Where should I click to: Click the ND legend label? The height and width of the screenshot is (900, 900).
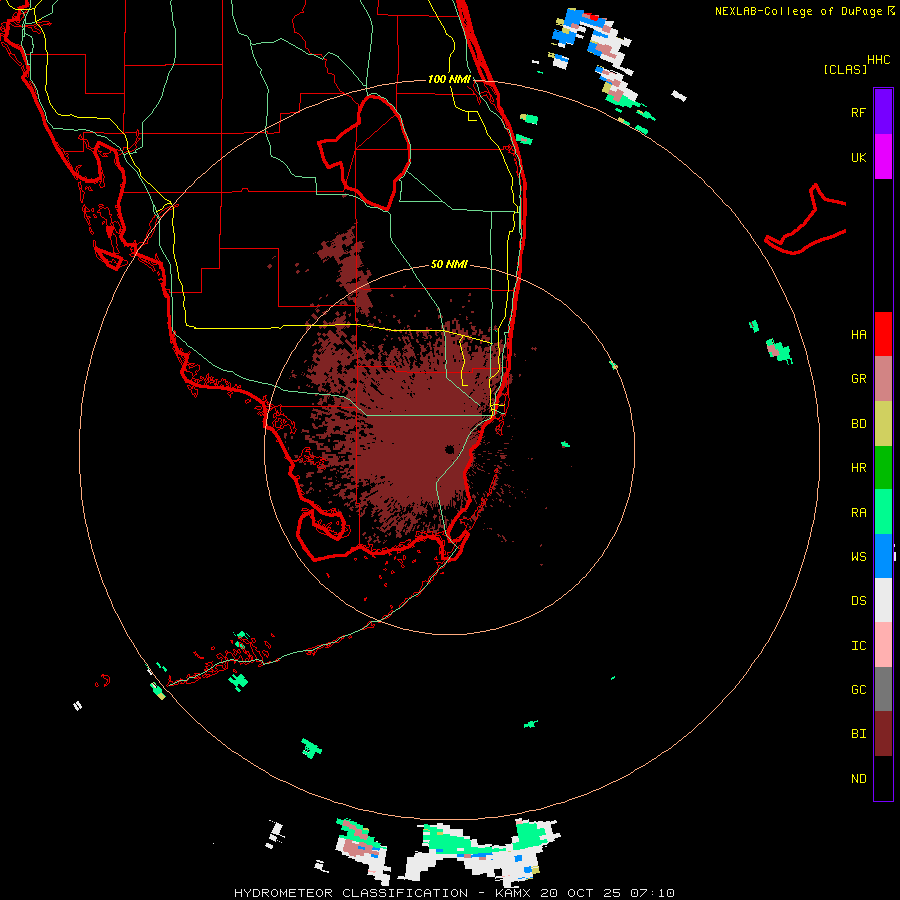(x=858, y=778)
